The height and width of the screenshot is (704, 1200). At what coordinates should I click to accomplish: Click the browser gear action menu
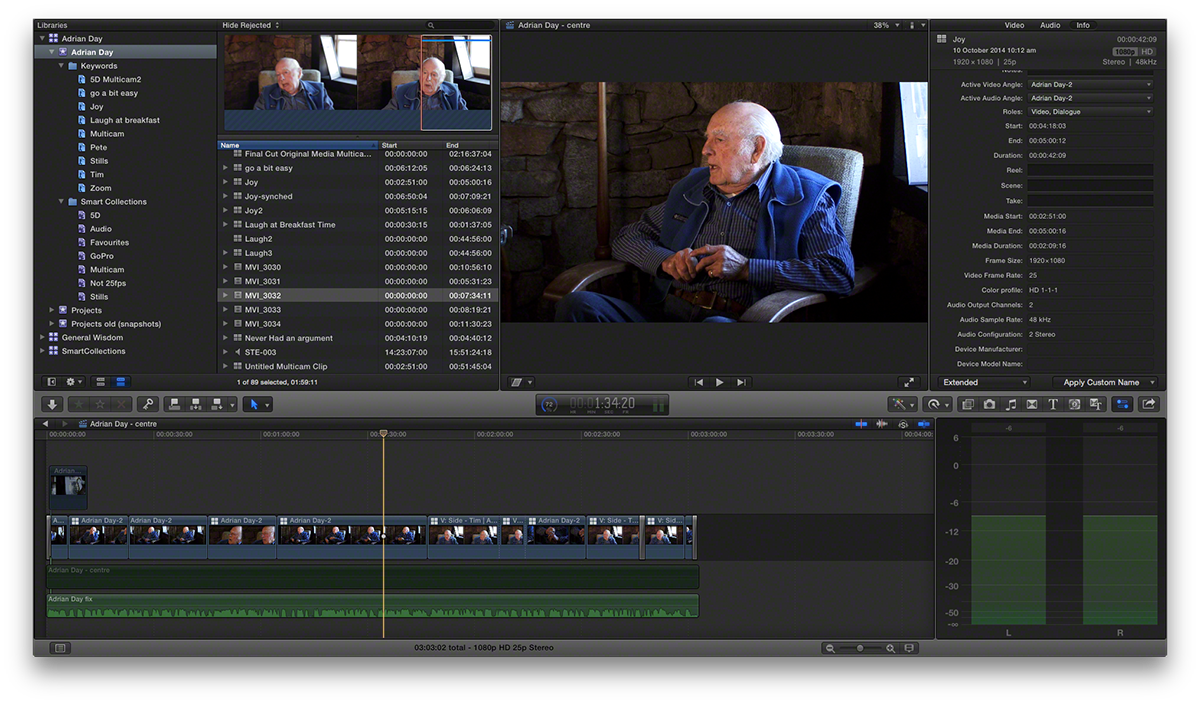(x=74, y=381)
